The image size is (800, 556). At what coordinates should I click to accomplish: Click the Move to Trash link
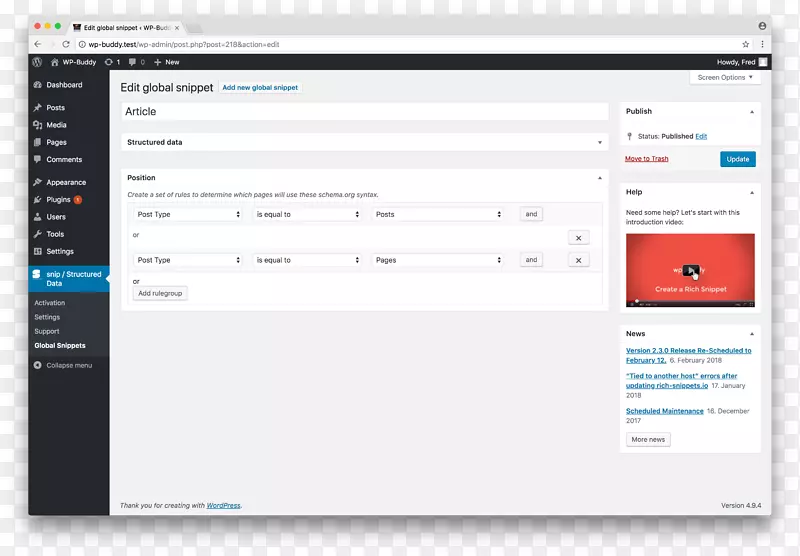(647, 159)
